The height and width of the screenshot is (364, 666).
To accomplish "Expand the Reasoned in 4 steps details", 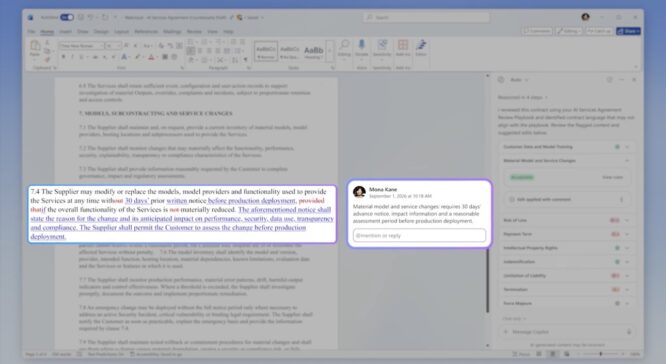I will tap(523, 97).
